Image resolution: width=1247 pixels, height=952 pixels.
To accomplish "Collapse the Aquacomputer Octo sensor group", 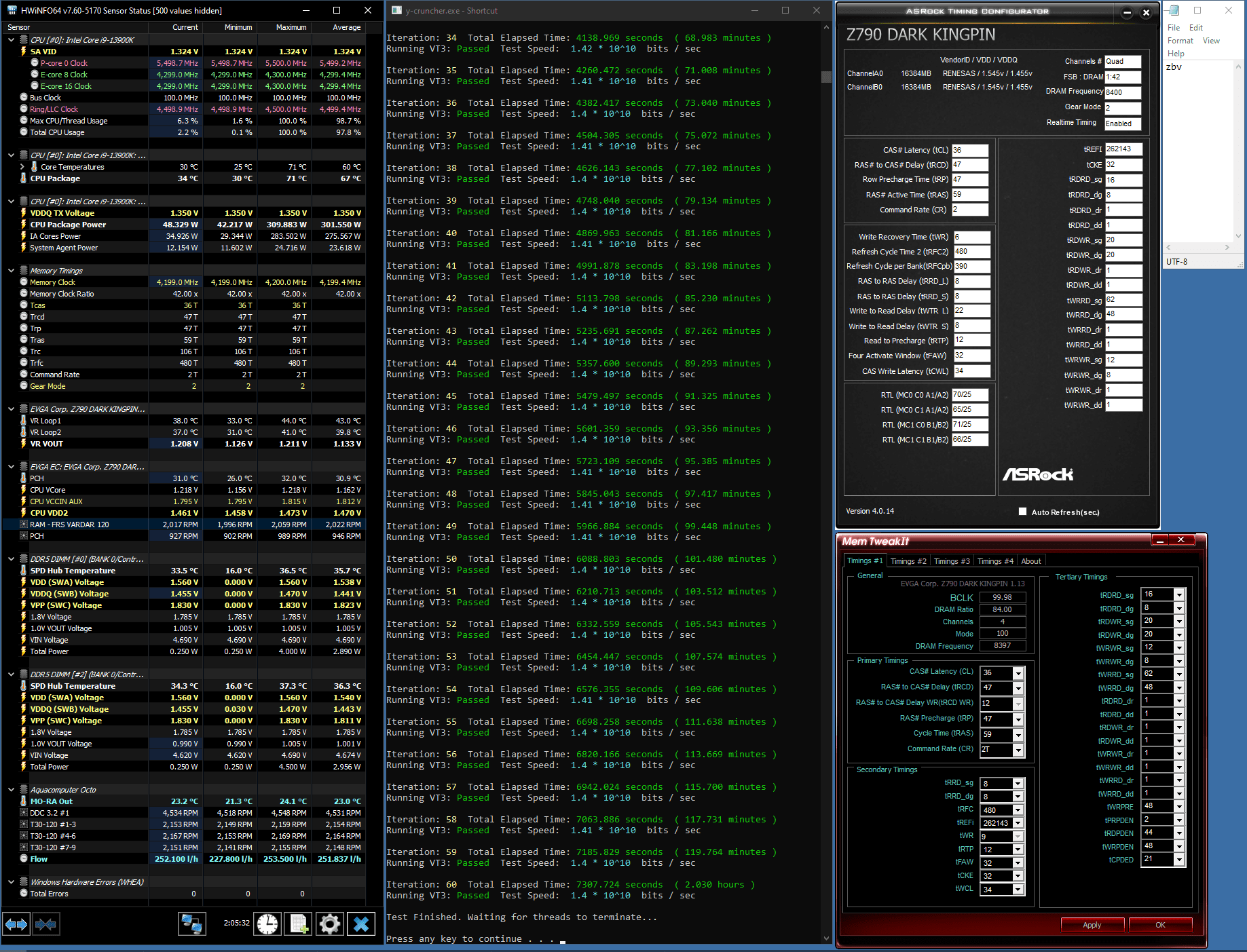I will click(x=11, y=790).
